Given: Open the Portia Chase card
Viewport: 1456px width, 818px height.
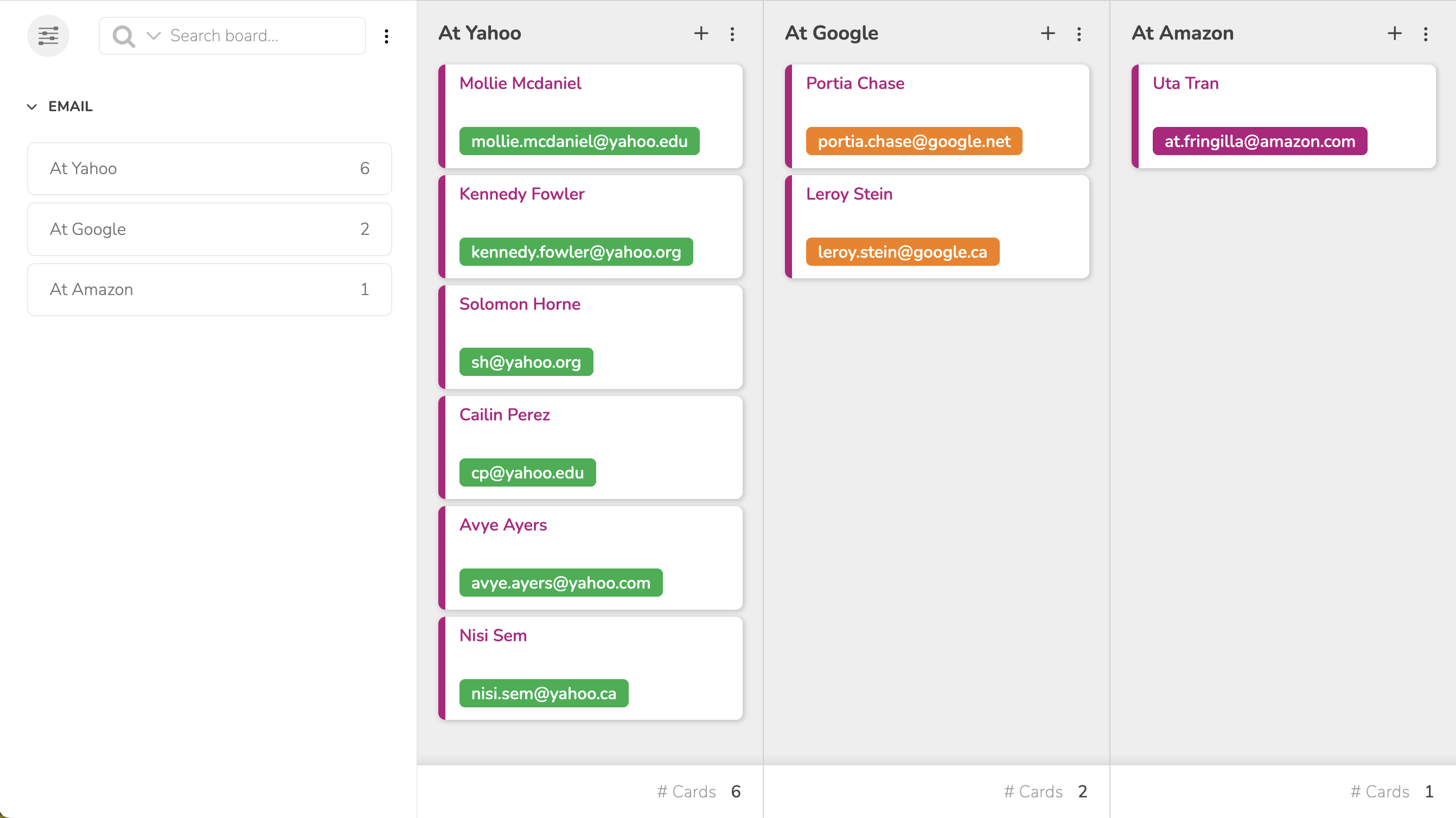Looking at the screenshot, I should 936,116.
